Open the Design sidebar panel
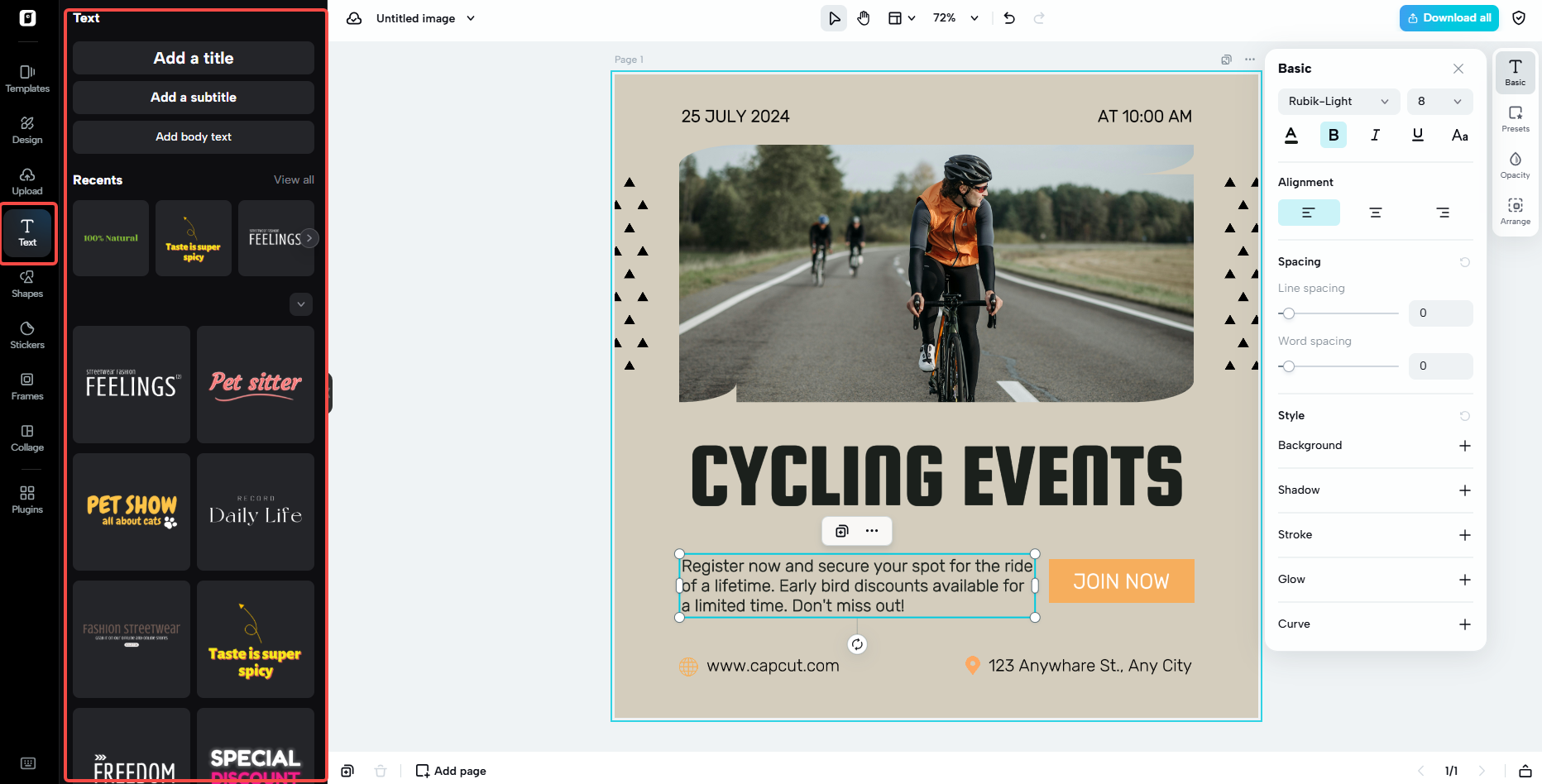This screenshot has height=784, width=1542. tap(27, 130)
